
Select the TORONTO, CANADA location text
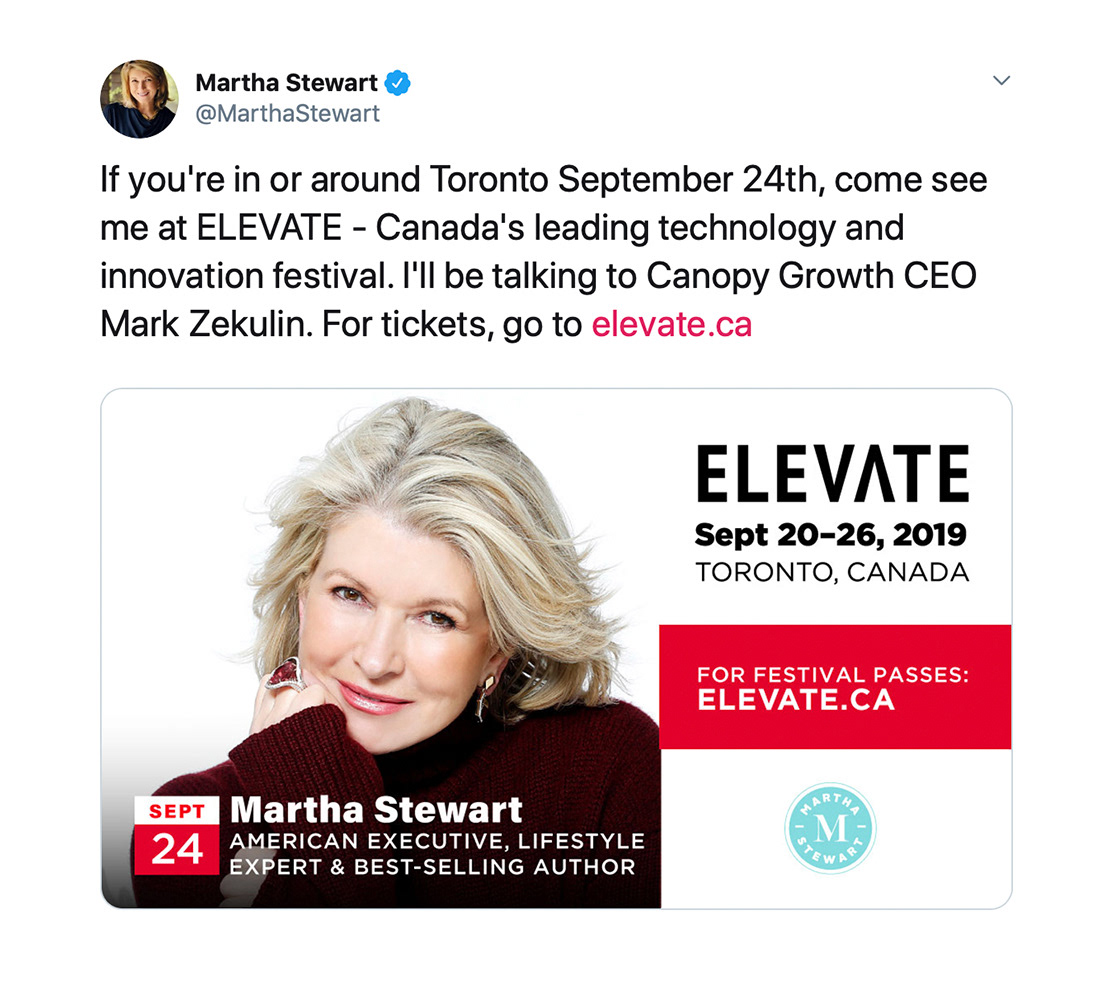832,572
